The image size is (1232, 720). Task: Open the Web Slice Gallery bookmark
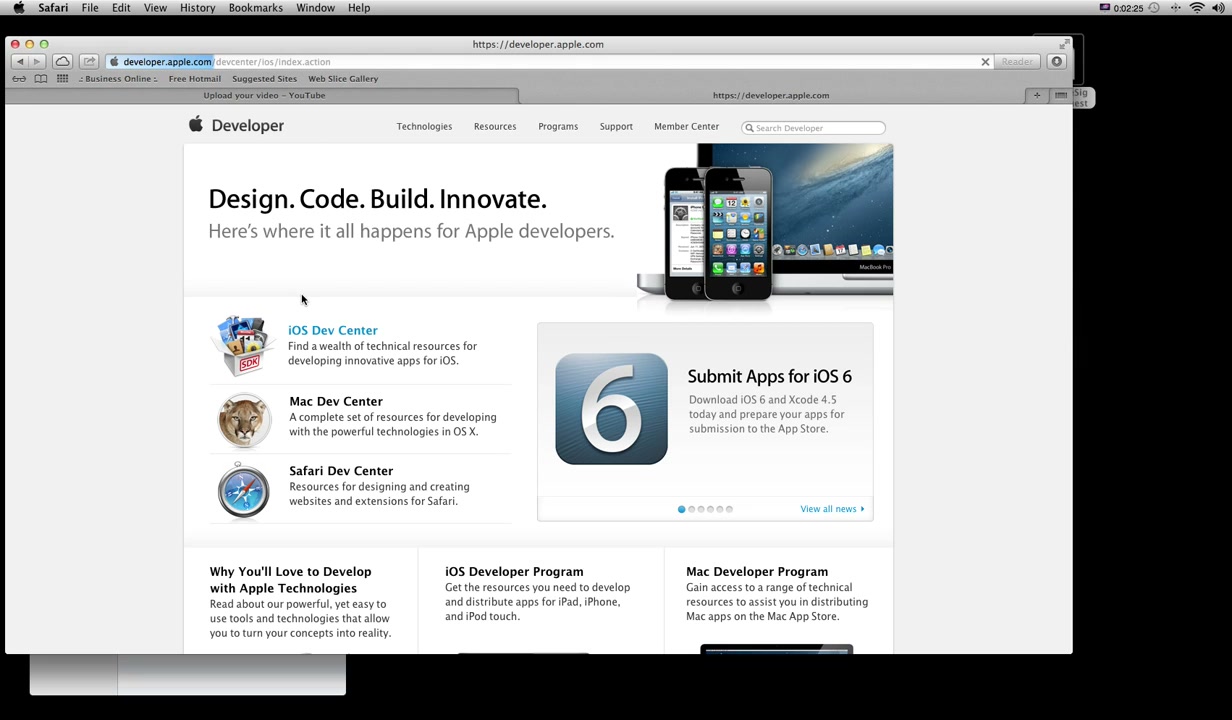(343, 79)
